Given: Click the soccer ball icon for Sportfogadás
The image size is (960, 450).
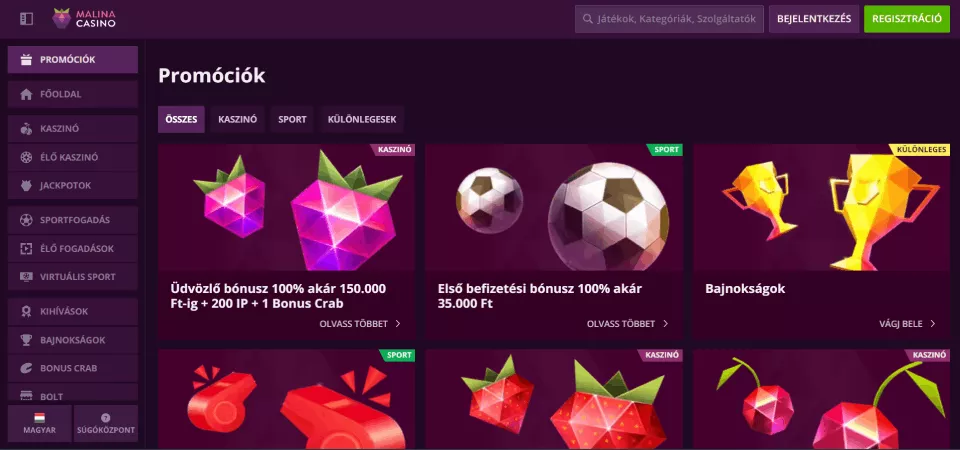Looking at the screenshot, I should click(x=26, y=219).
